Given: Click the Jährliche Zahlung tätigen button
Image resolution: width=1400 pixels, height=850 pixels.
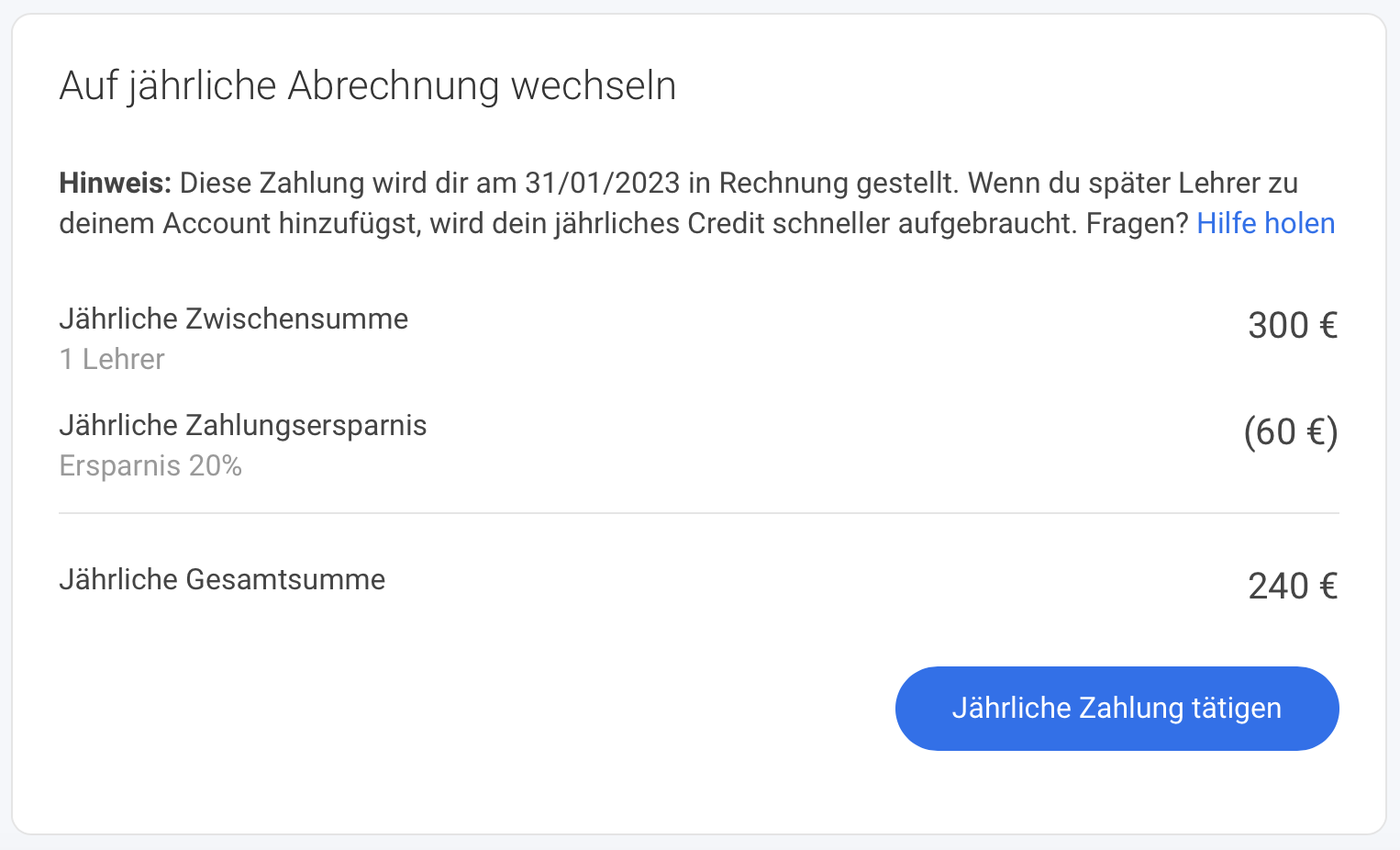Looking at the screenshot, I should pyautogui.click(x=1117, y=708).
